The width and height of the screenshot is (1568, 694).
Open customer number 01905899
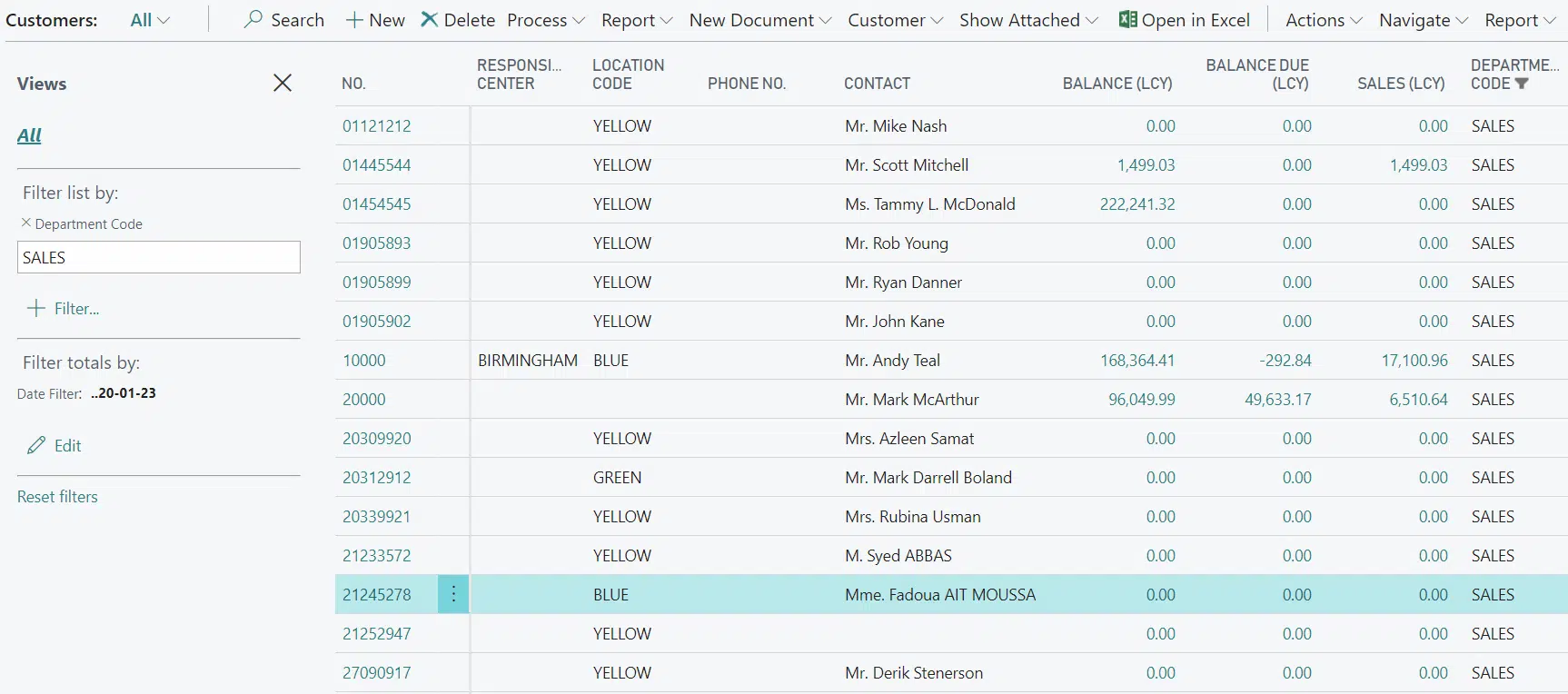pos(377,283)
